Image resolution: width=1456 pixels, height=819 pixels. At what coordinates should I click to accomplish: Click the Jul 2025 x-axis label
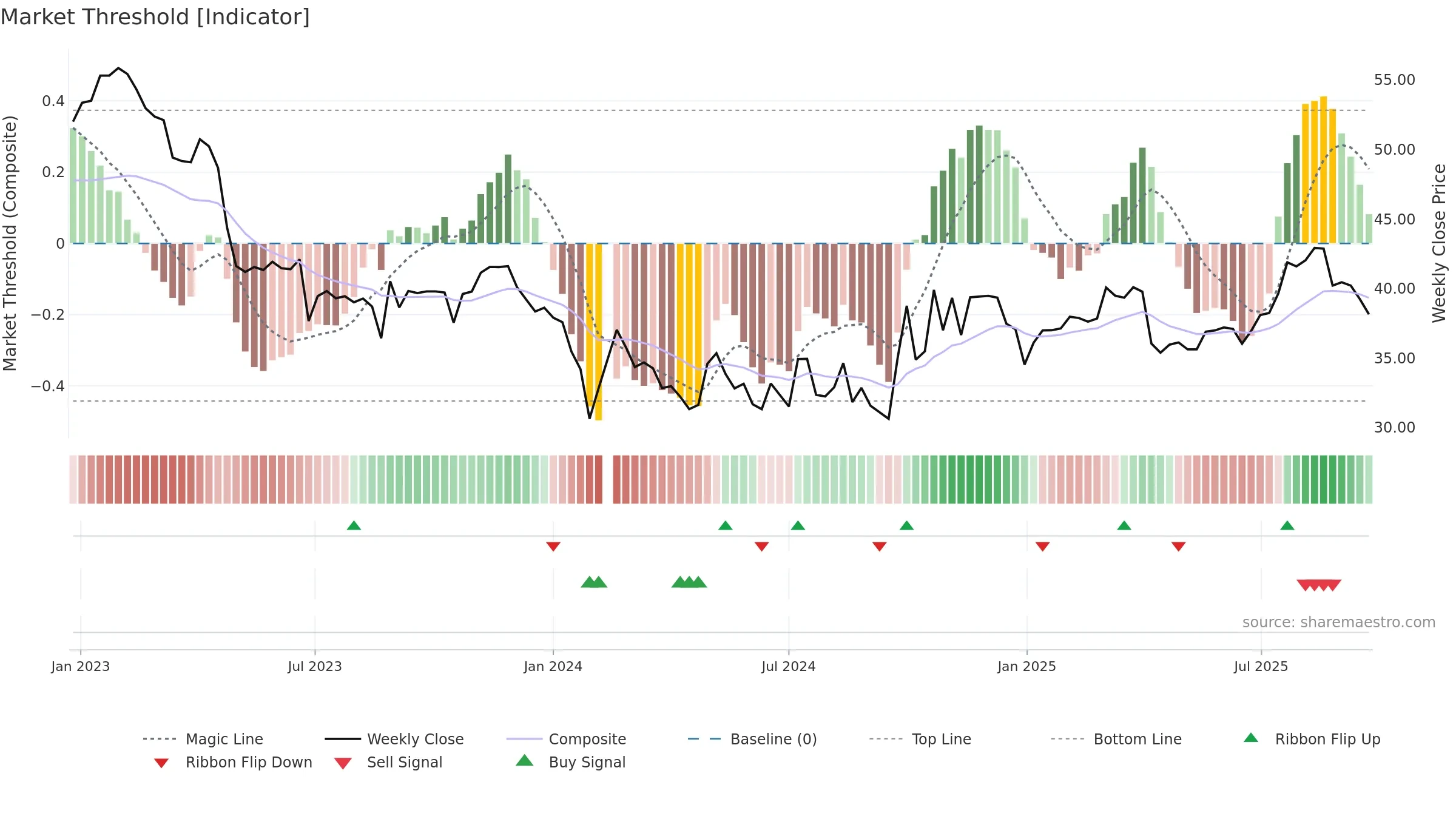click(1261, 666)
